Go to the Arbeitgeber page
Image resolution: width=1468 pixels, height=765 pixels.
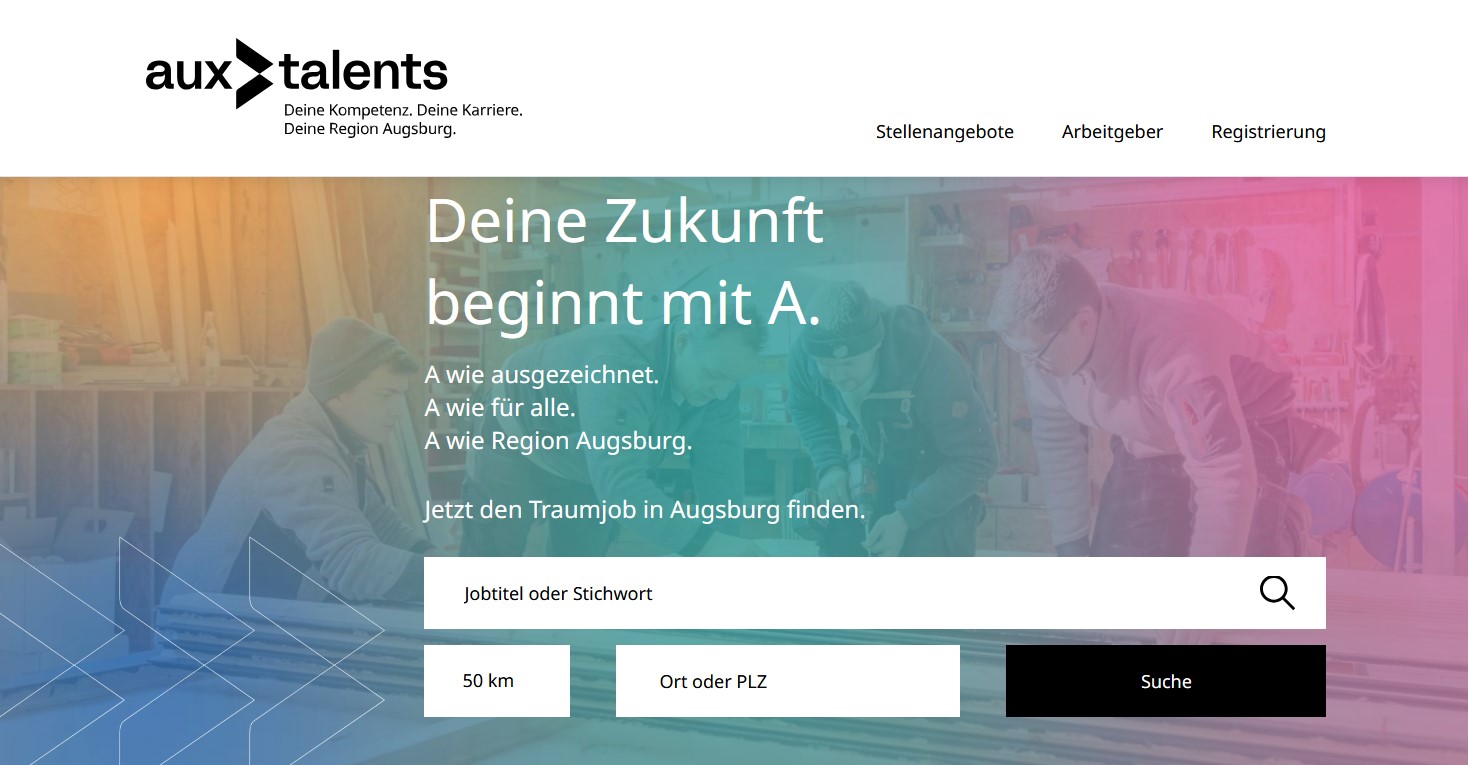(1112, 132)
